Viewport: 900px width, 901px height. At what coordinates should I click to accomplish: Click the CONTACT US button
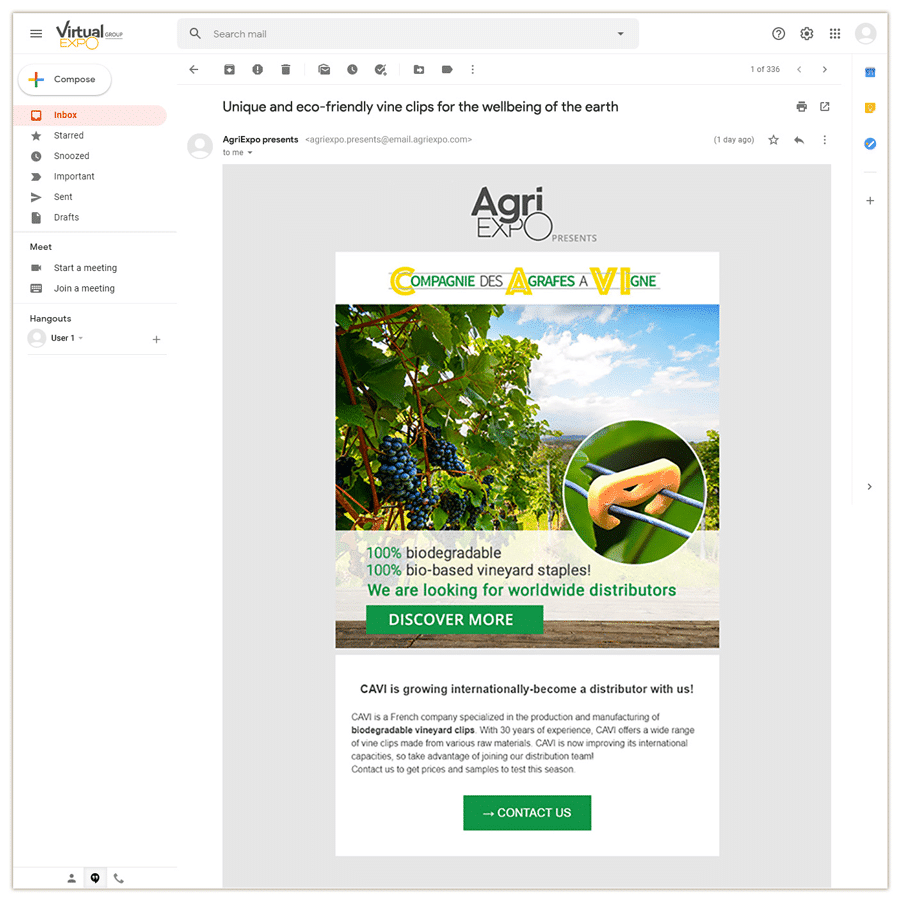coord(527,813)
